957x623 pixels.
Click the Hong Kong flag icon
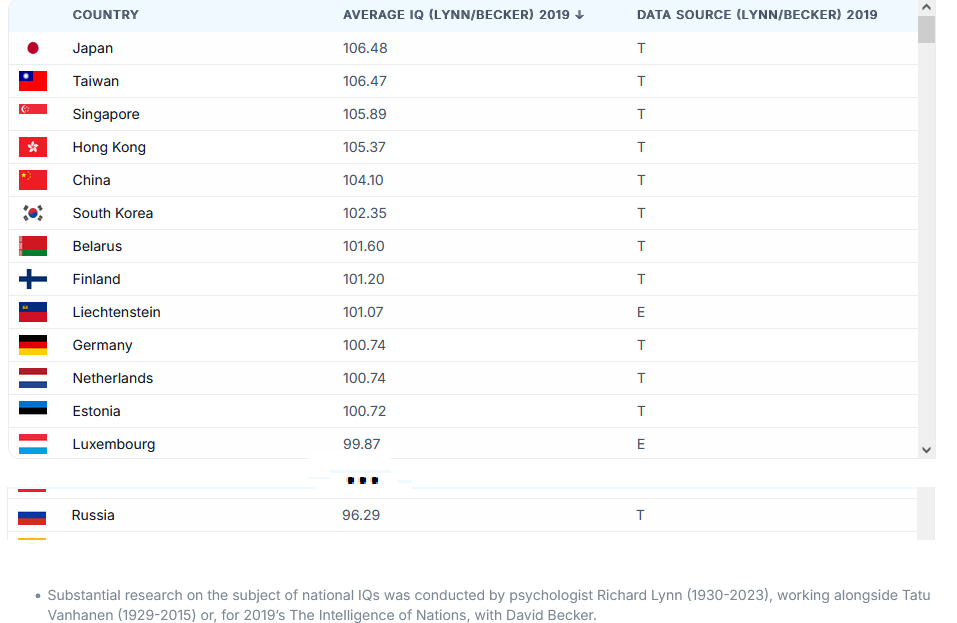(x=33, y=147)
